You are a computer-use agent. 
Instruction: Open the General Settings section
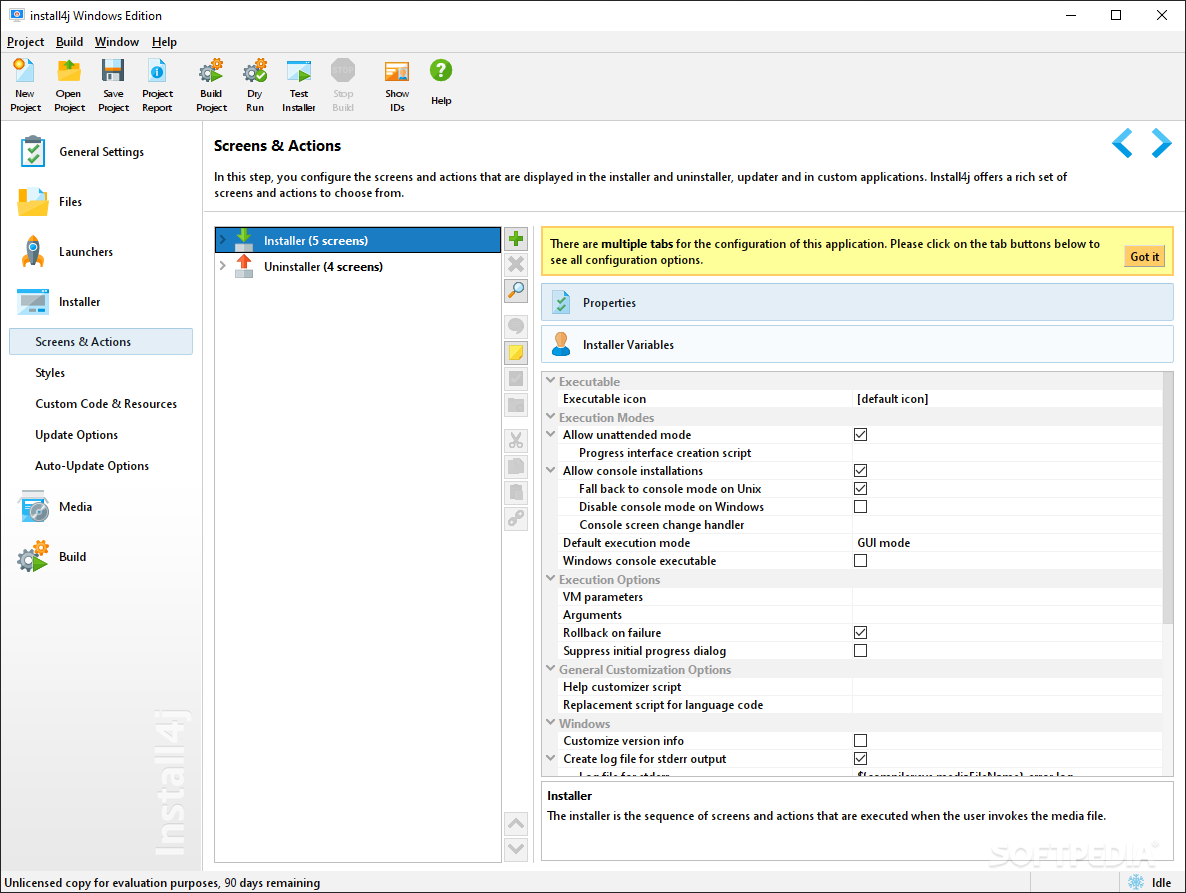101,152
